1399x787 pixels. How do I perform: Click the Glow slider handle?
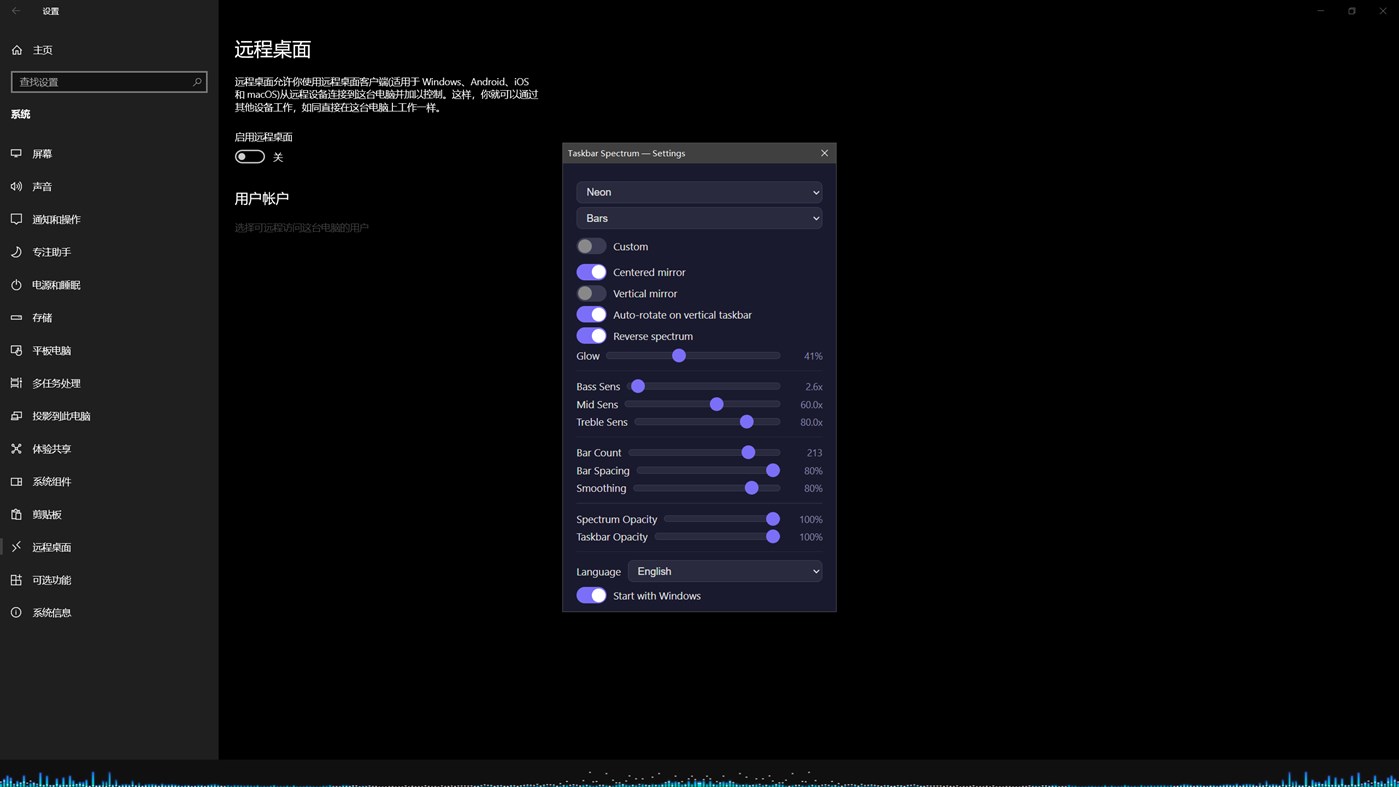tap(679, 356)
